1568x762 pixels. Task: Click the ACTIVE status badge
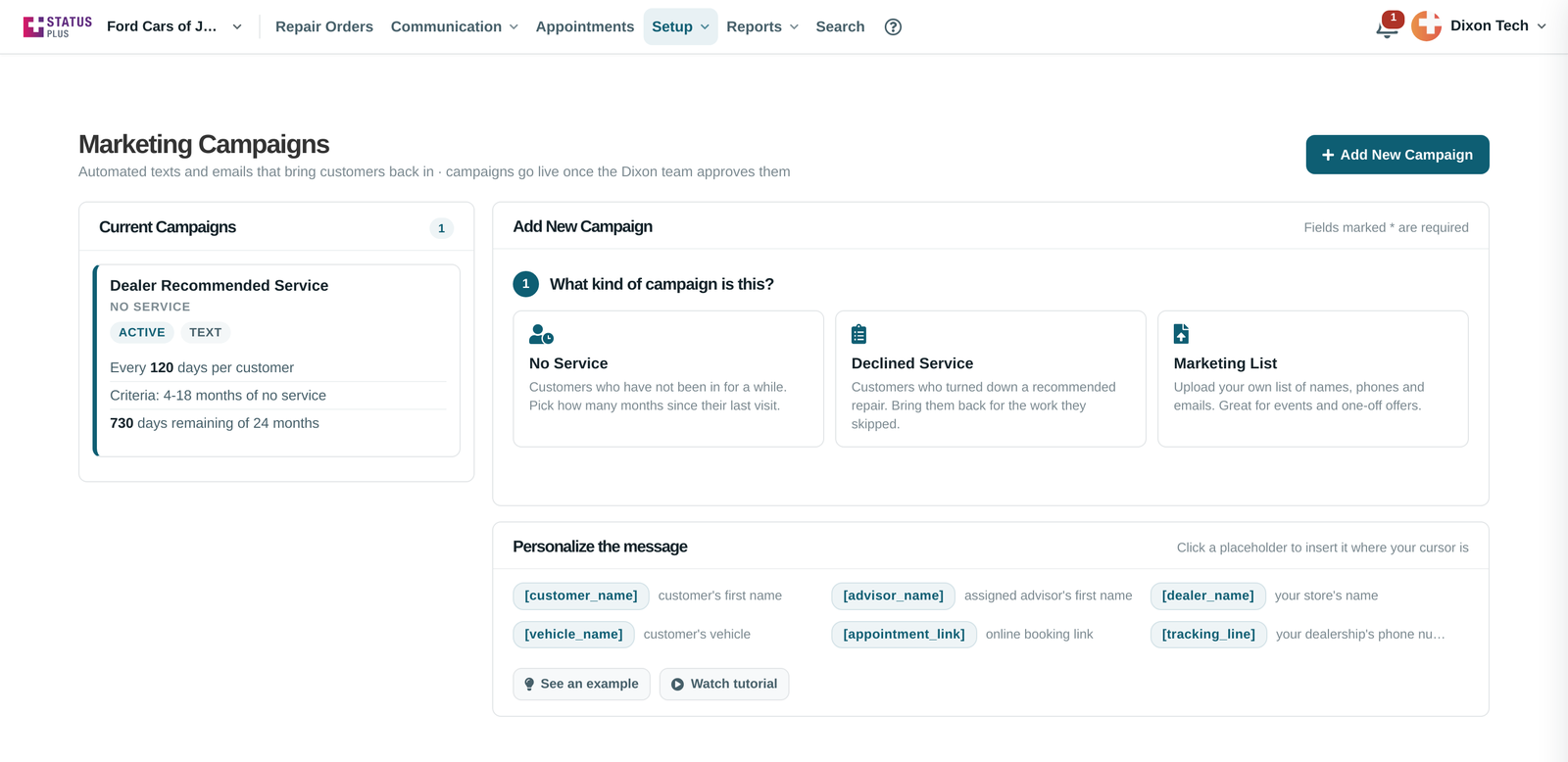click(142, 333)
